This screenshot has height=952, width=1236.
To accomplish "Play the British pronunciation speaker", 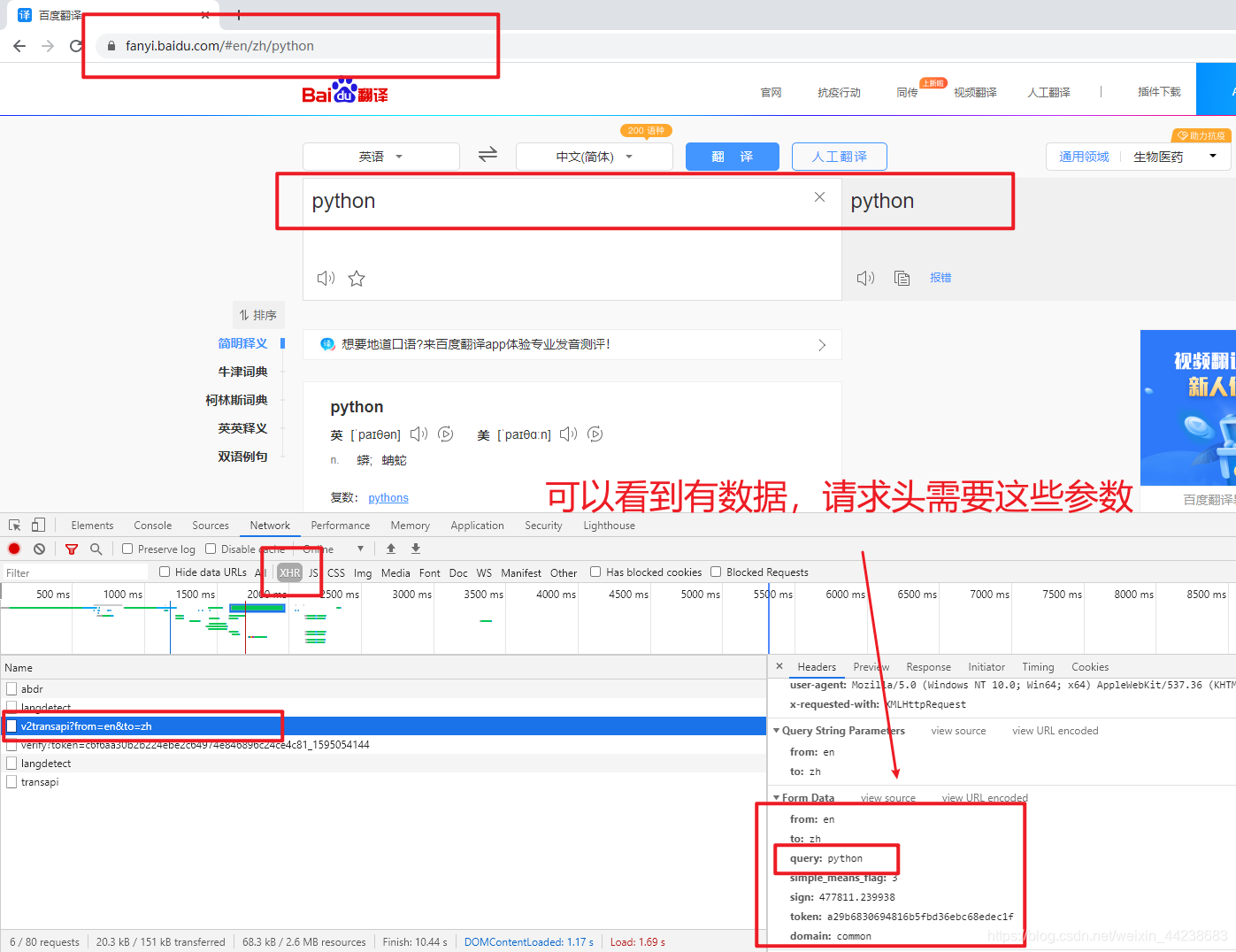I will click(x=418, y=434).
